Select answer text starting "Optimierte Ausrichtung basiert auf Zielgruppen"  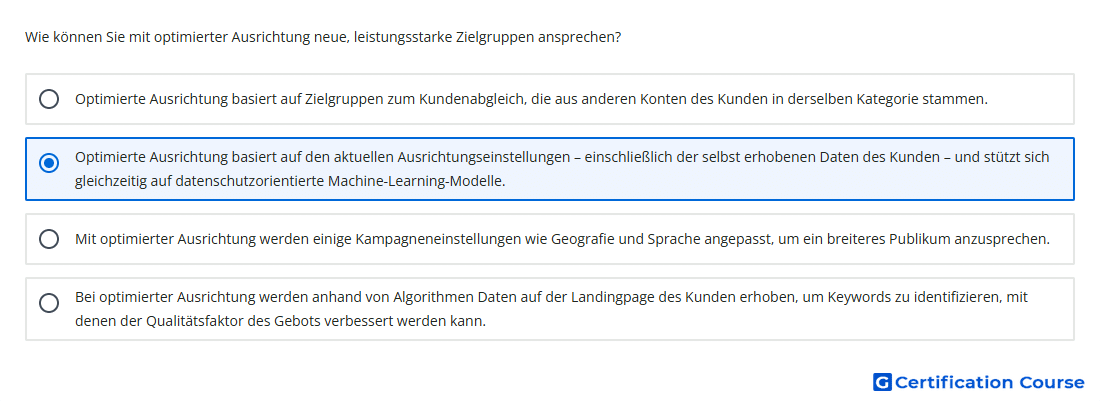point(531,99)
